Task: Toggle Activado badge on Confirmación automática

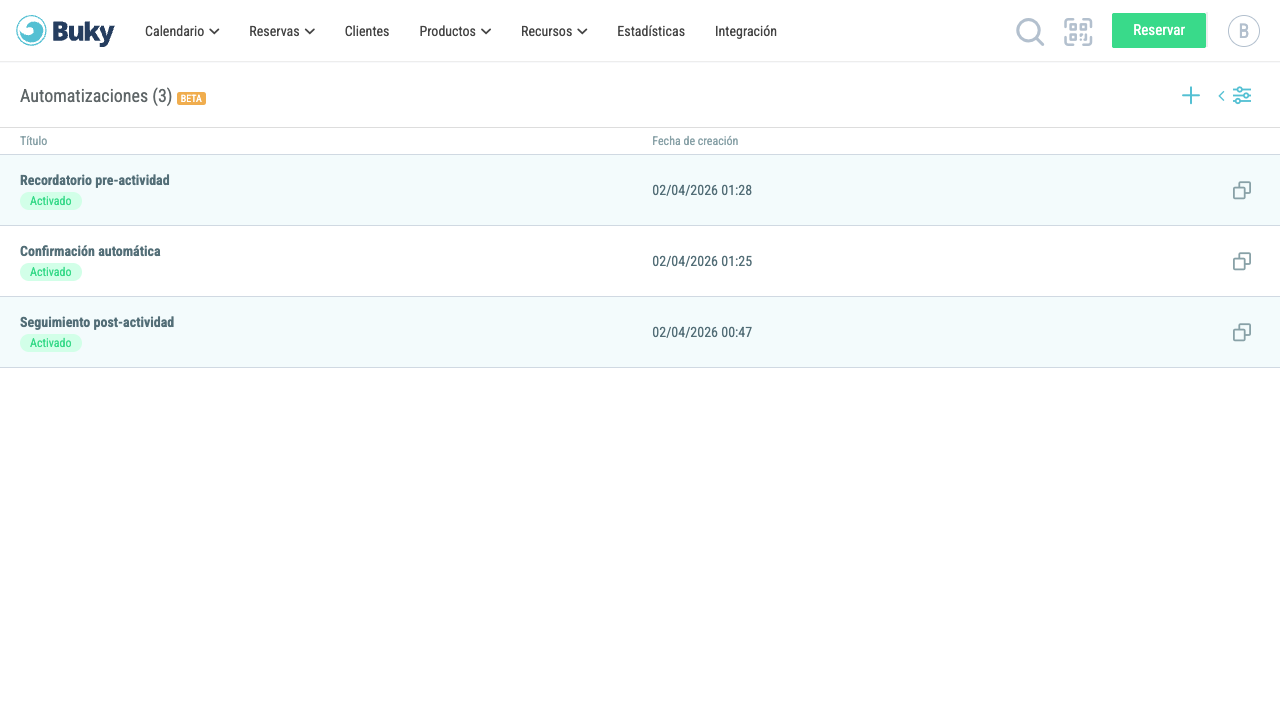Action: (x=51, y=272)
